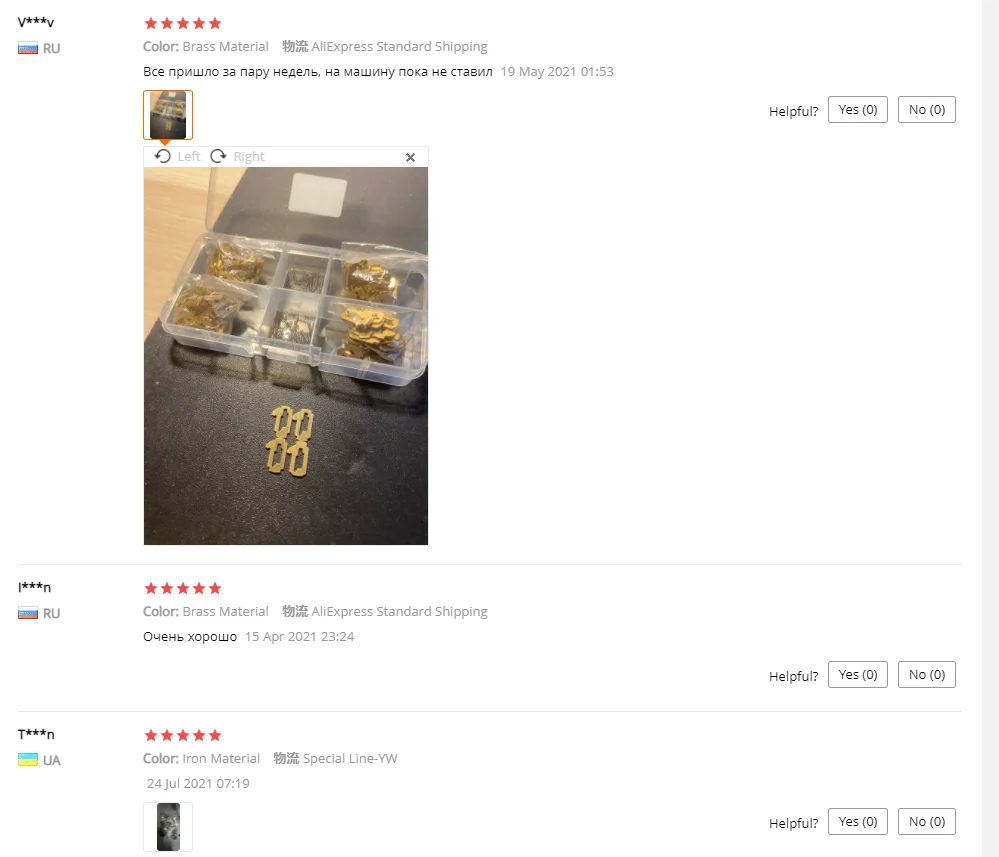This screenshot has height=857, width=999.
Task: Click the Ukrainian flag next to T***n
Action: pyautogui.click(x=27, y=760)
